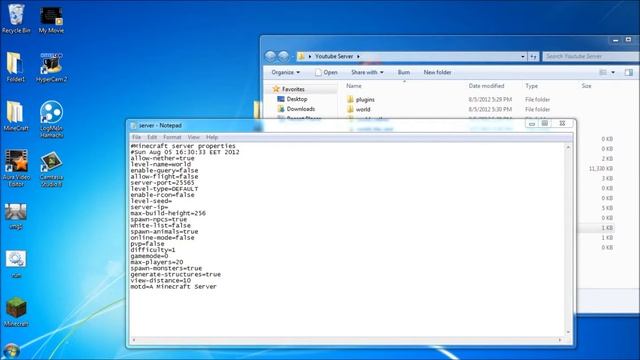640x360 pixels.
Task: Open the Organize dropdown in Explorer
Action: (x=286, y=72)
